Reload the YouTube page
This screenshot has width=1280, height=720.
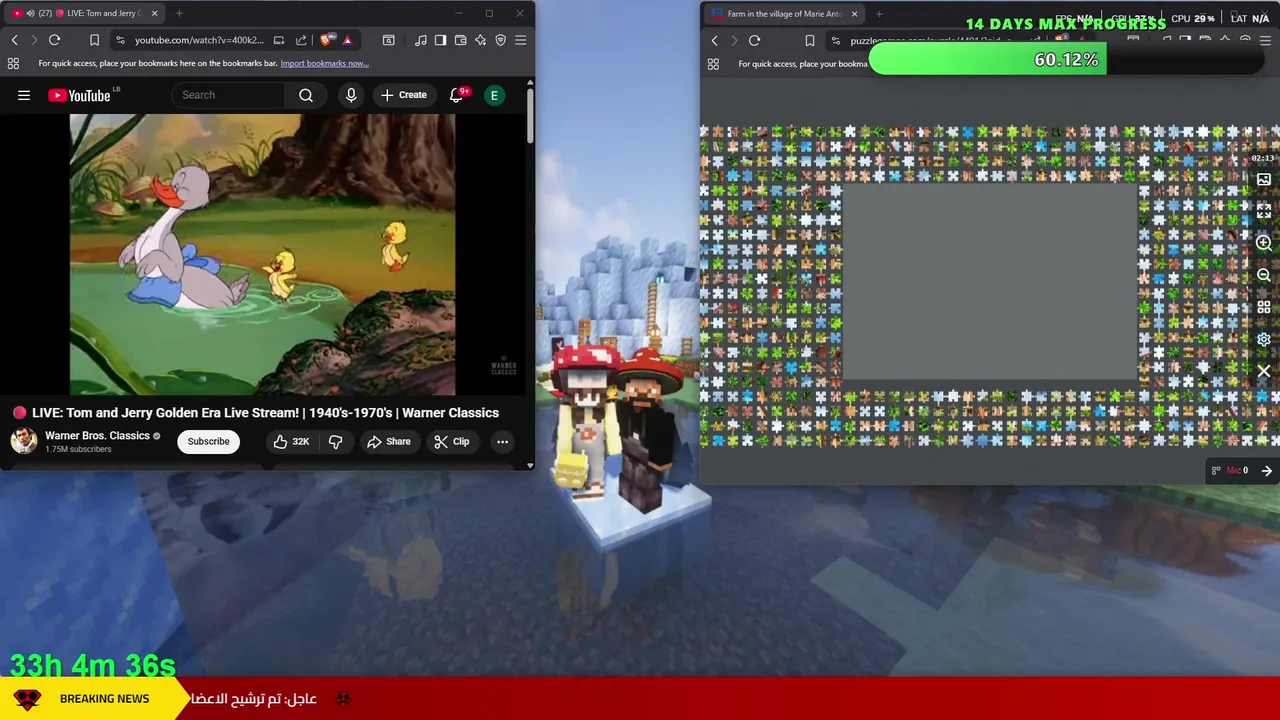coord(55,40)
